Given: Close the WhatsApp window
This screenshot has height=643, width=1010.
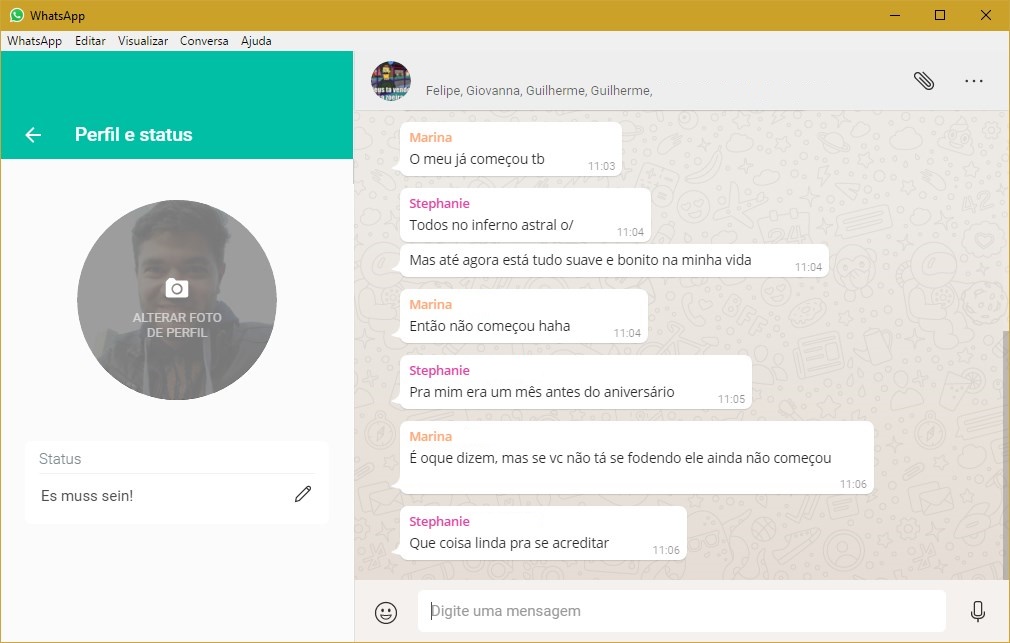Looking at the screenshot, I should [x=986, y=15].
